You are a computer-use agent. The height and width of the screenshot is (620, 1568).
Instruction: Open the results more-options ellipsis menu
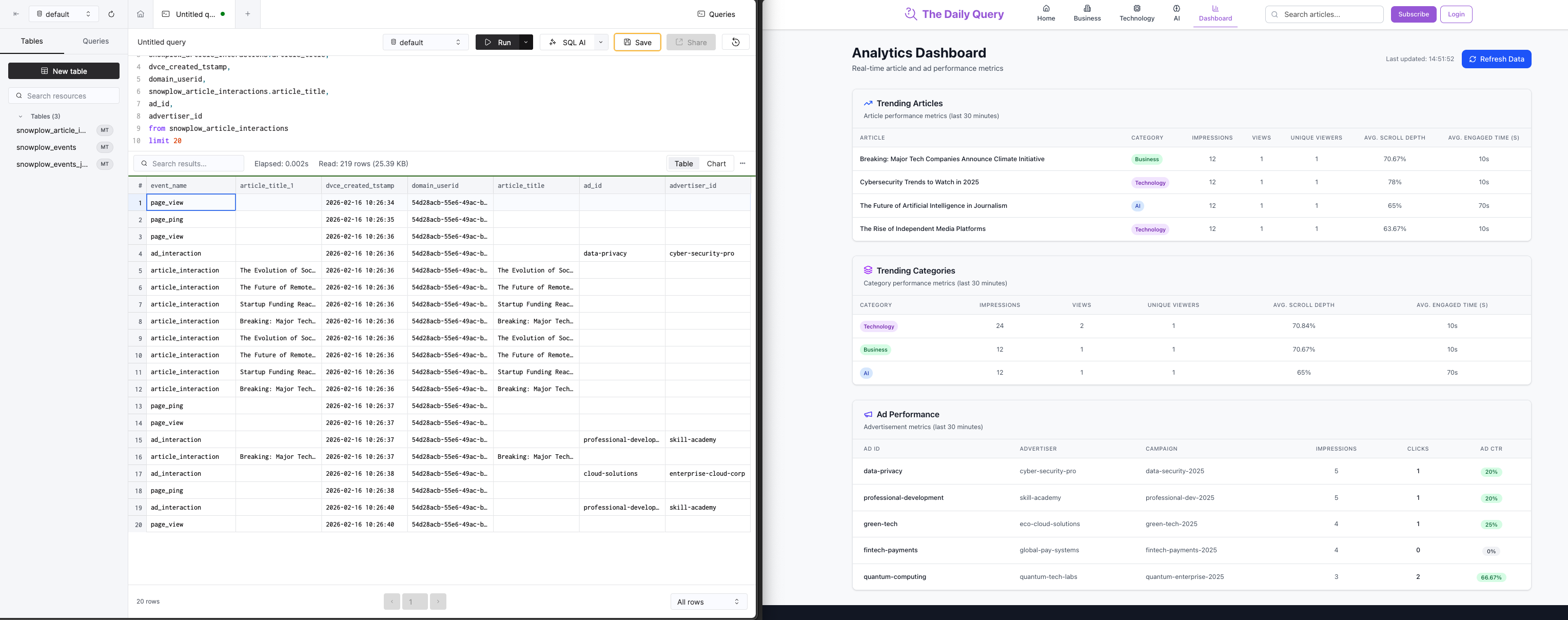pyautogui.click(x=742, y=163)
